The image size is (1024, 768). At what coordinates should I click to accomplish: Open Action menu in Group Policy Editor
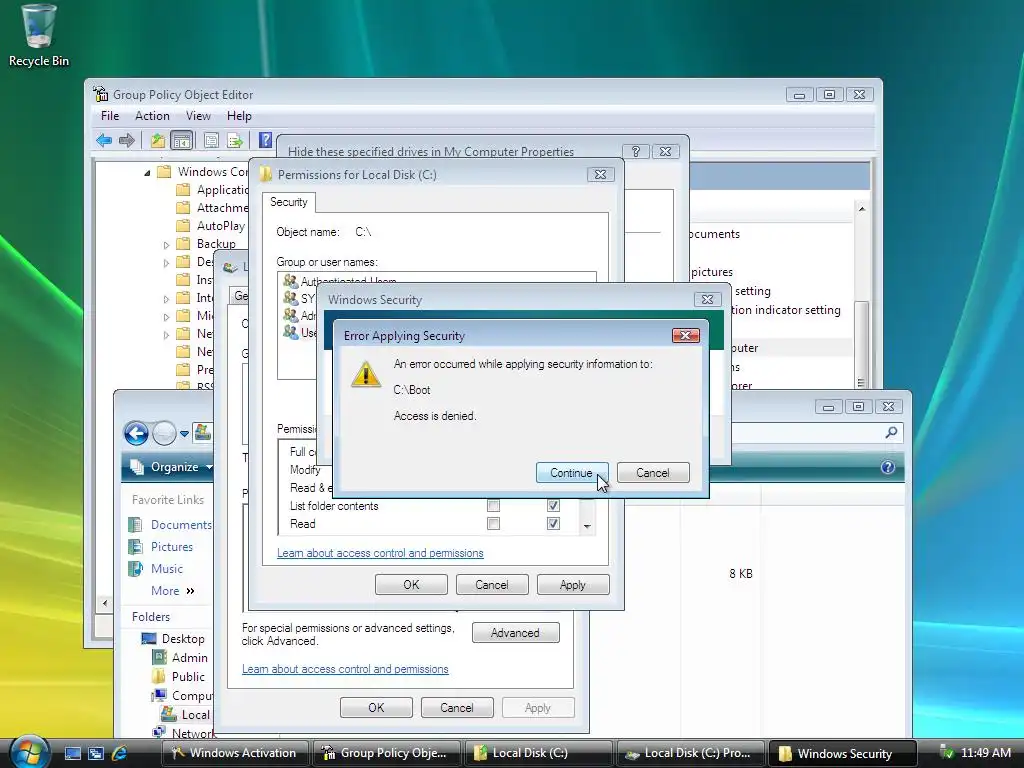click(x=152, y=116)
